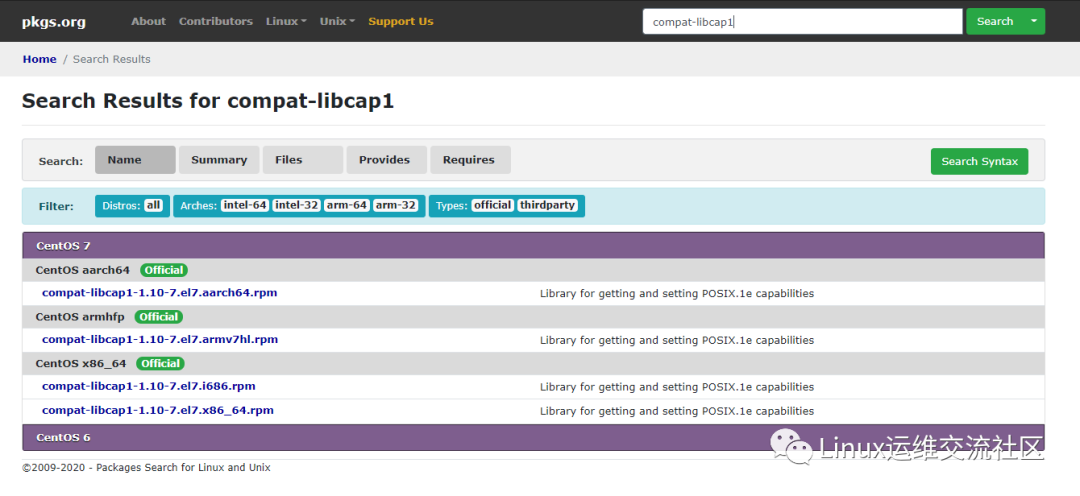The image size is (1080, 496).
Task: Select the Provides search tab
Action: (x=386, y=160)
